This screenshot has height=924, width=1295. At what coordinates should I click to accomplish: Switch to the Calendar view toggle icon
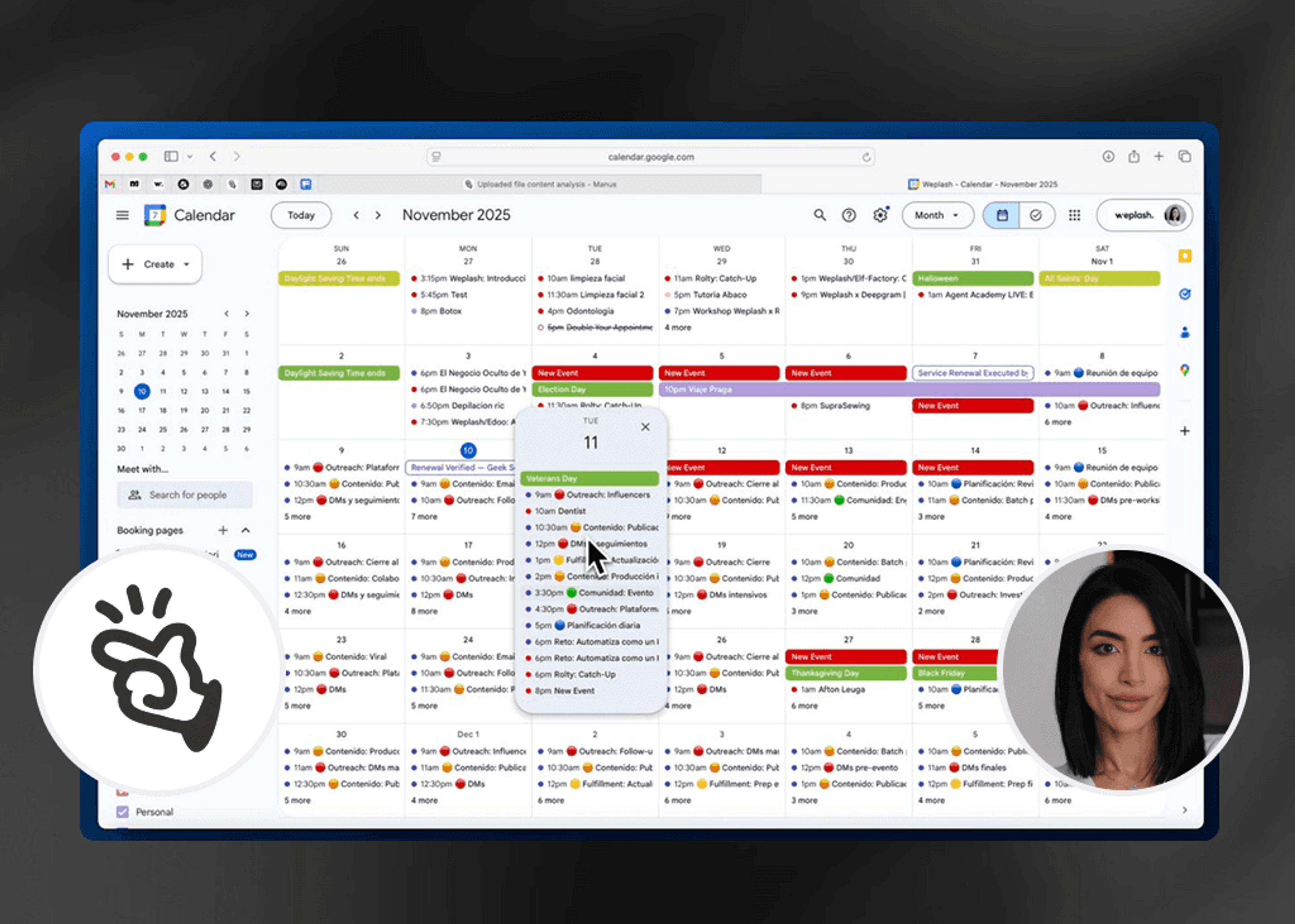(1002, 215)
